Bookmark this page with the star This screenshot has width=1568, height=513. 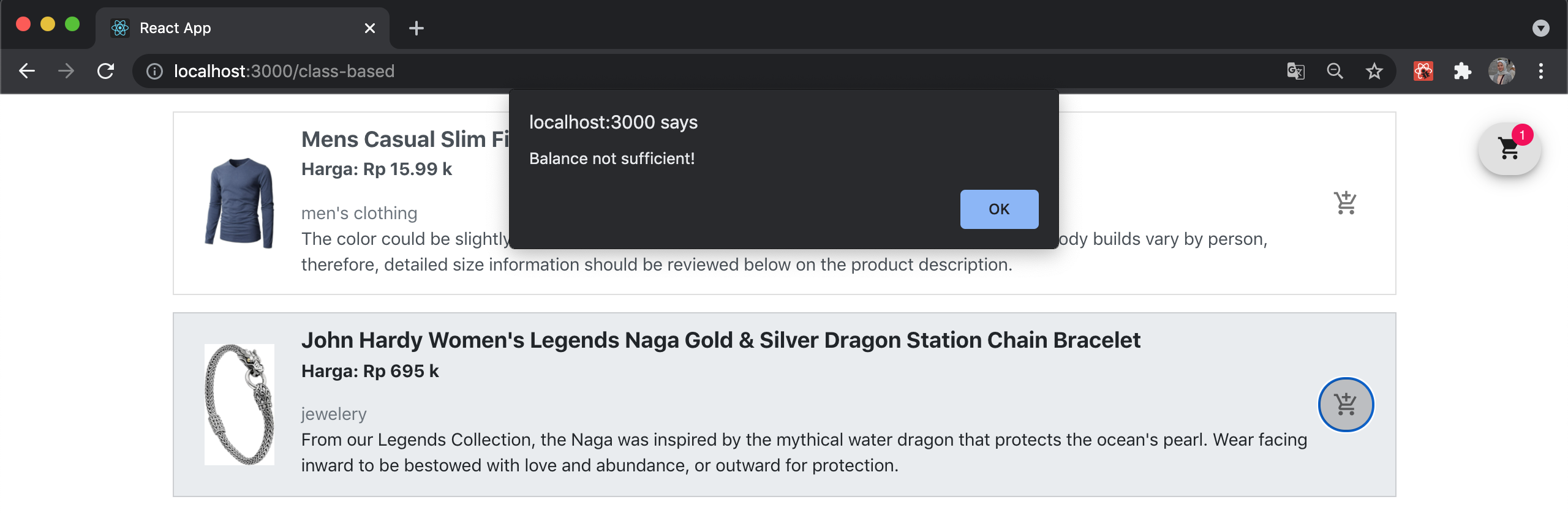(x=1374, y=71)
